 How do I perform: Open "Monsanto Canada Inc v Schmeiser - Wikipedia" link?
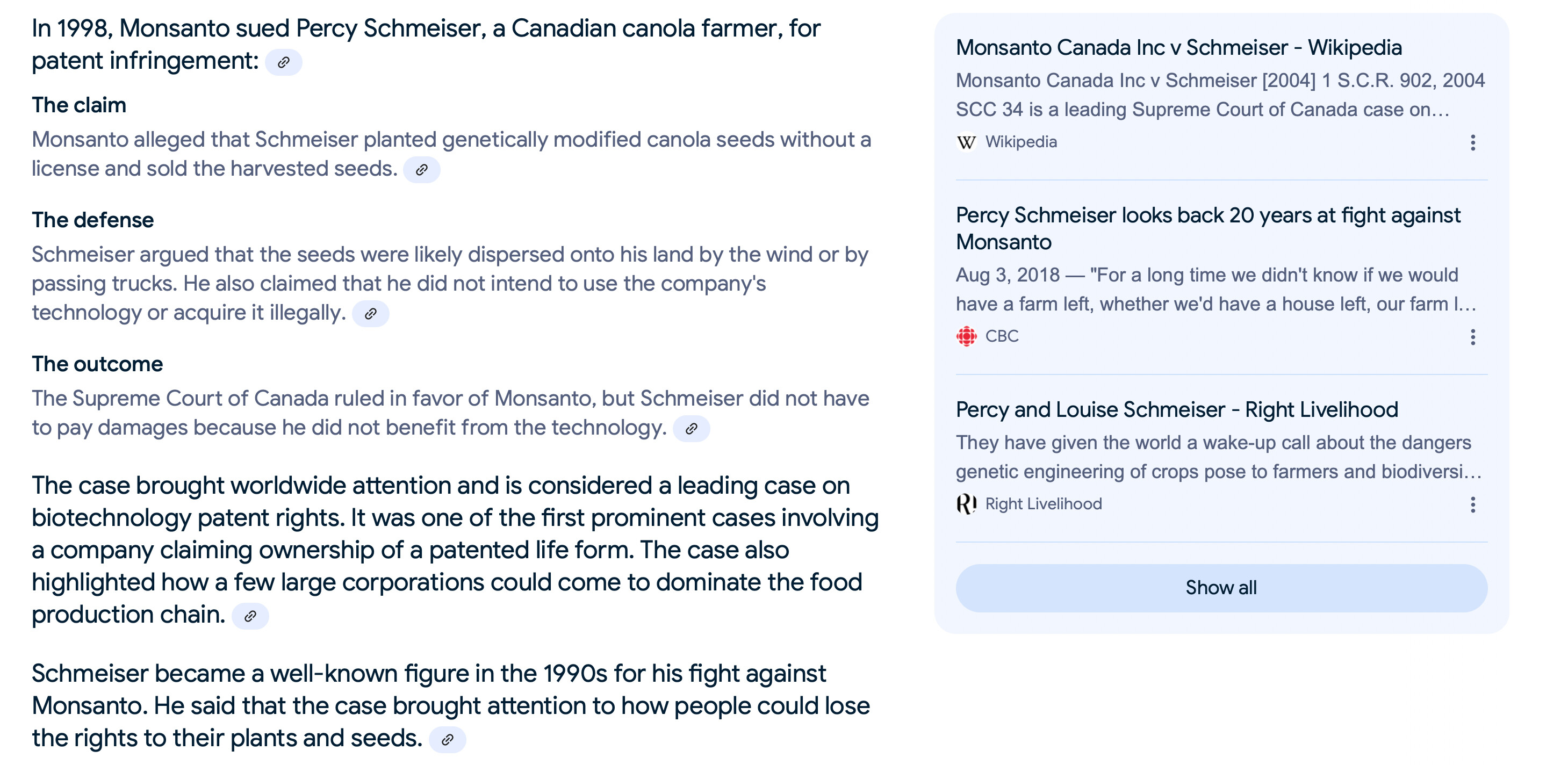click(x=1178, y=47)
